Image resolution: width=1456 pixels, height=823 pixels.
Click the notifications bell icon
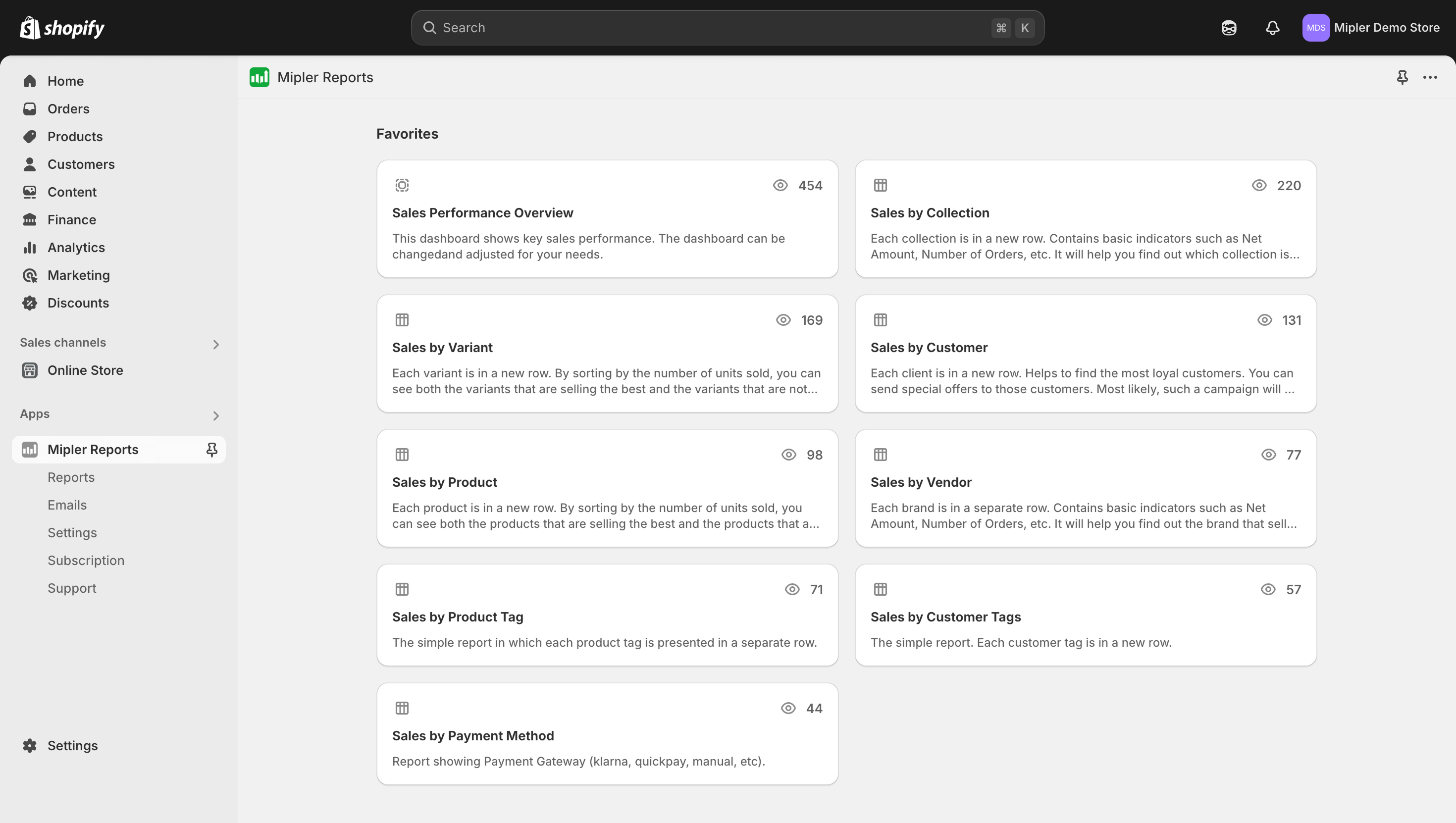[x=1272, y=28]
